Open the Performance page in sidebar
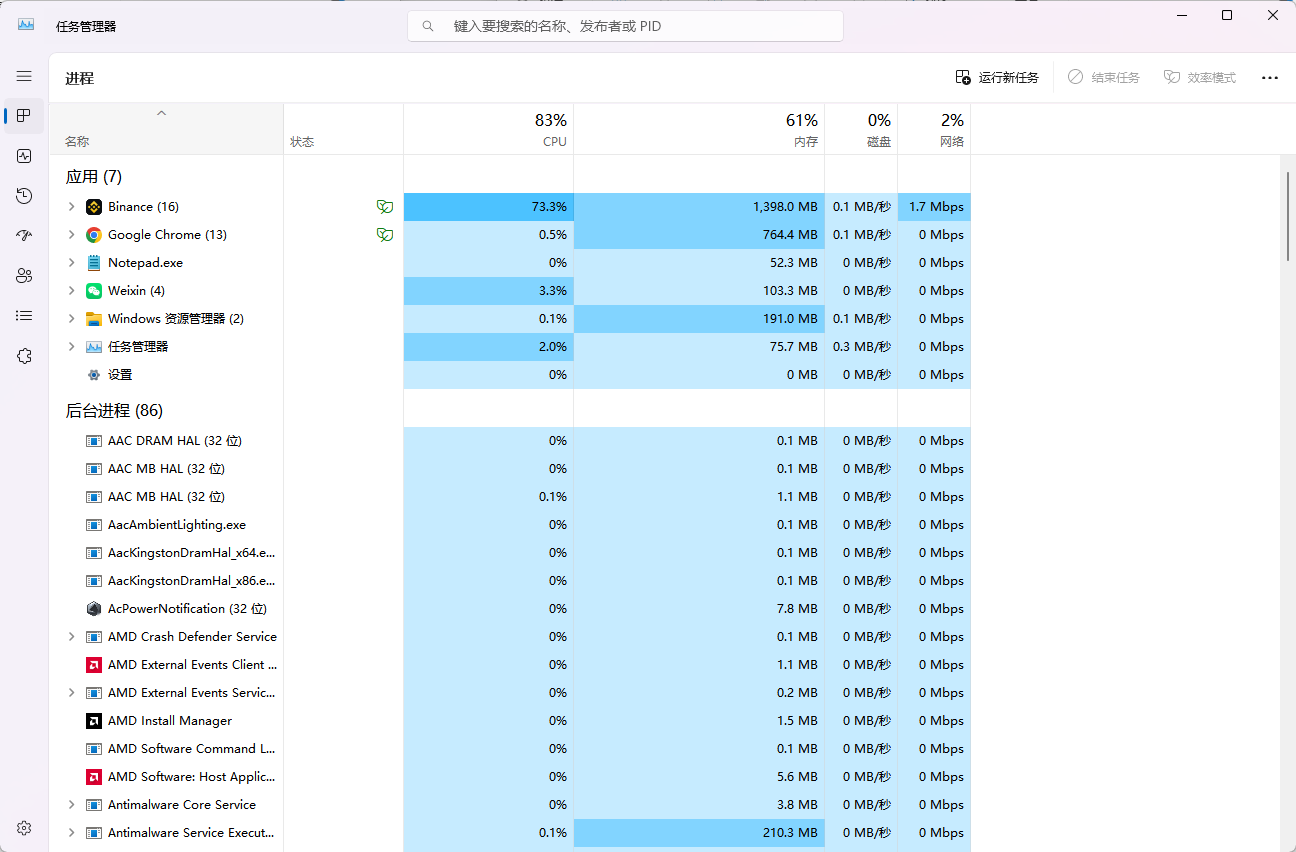The image size is (1296, 852). point(24,156)
